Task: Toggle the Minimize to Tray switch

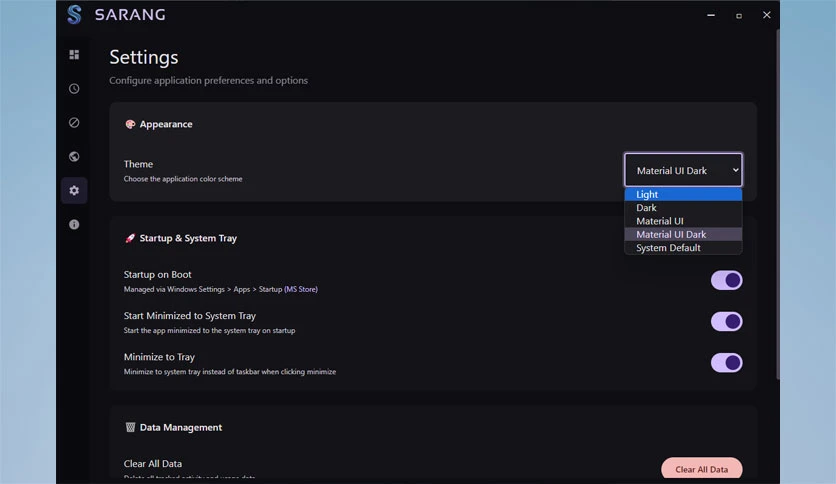Action: [x=726, y=362]
